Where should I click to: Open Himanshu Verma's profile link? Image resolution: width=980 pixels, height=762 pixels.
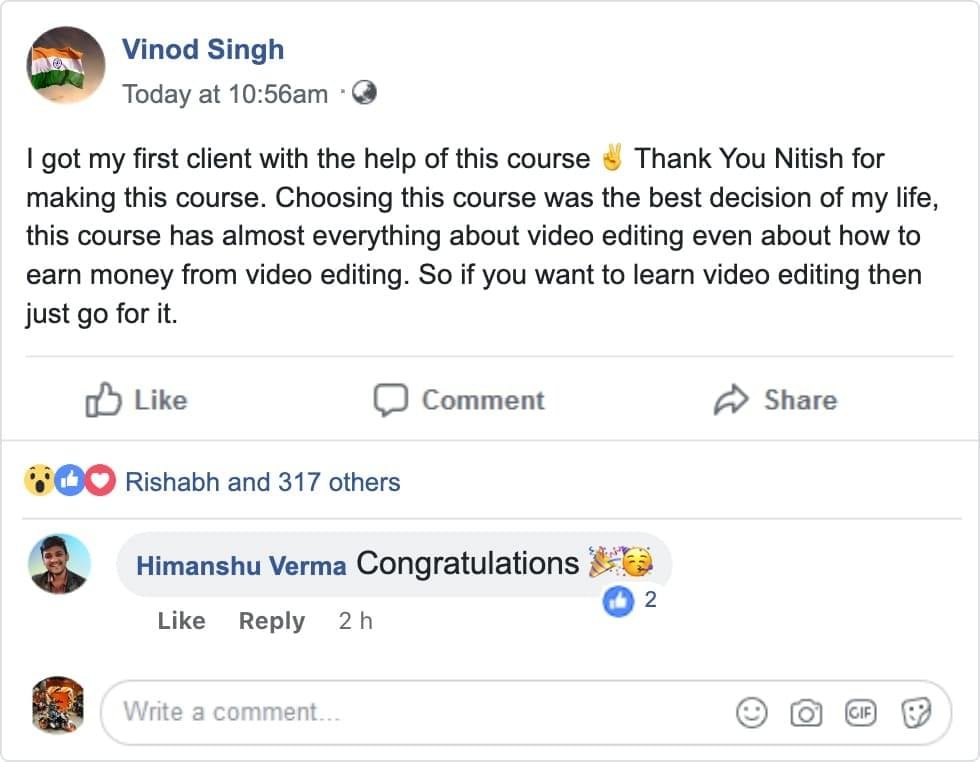(x=241, y=565)
